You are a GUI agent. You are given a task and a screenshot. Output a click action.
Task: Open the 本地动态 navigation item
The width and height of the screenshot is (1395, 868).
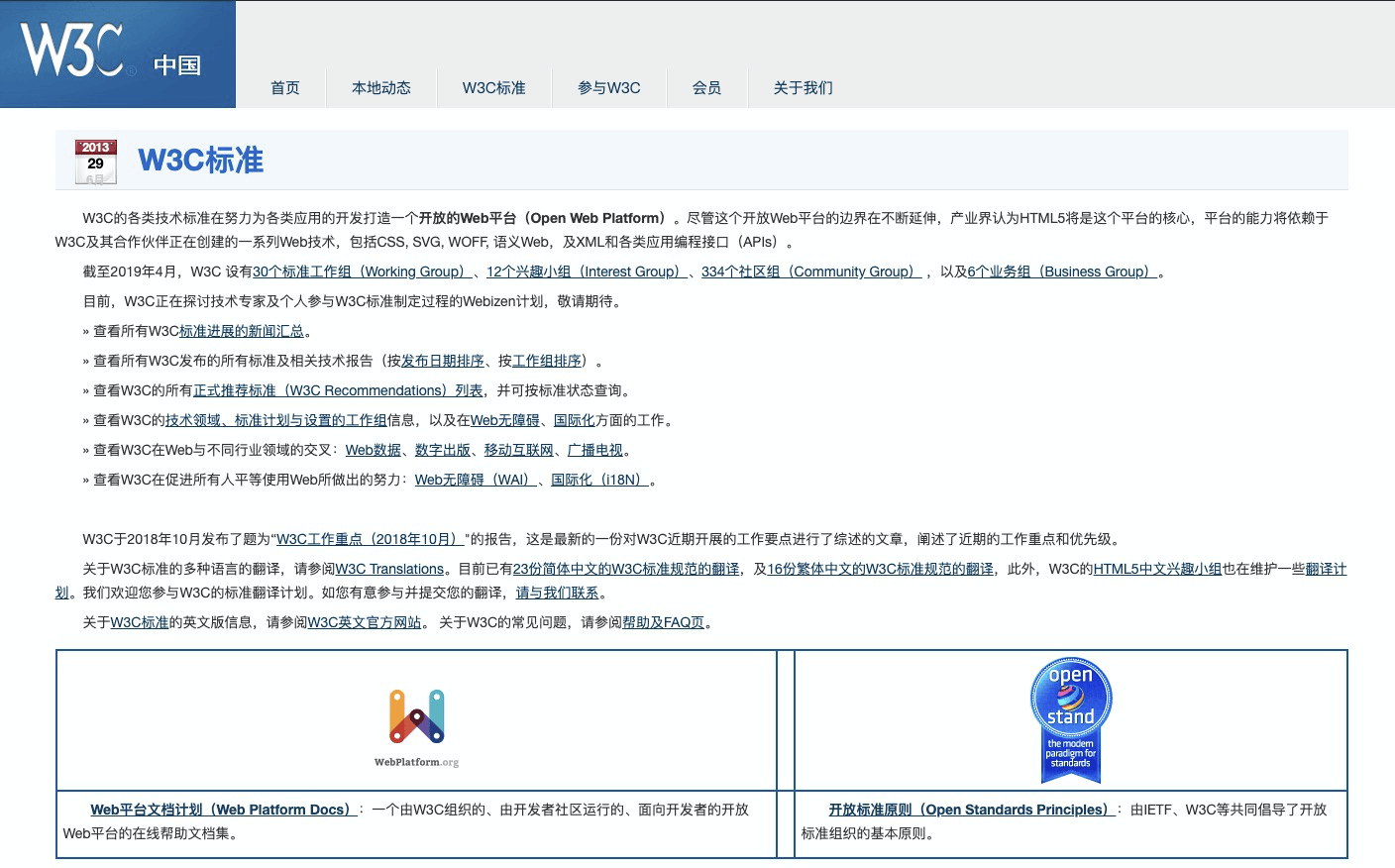(x=381, y=87)
